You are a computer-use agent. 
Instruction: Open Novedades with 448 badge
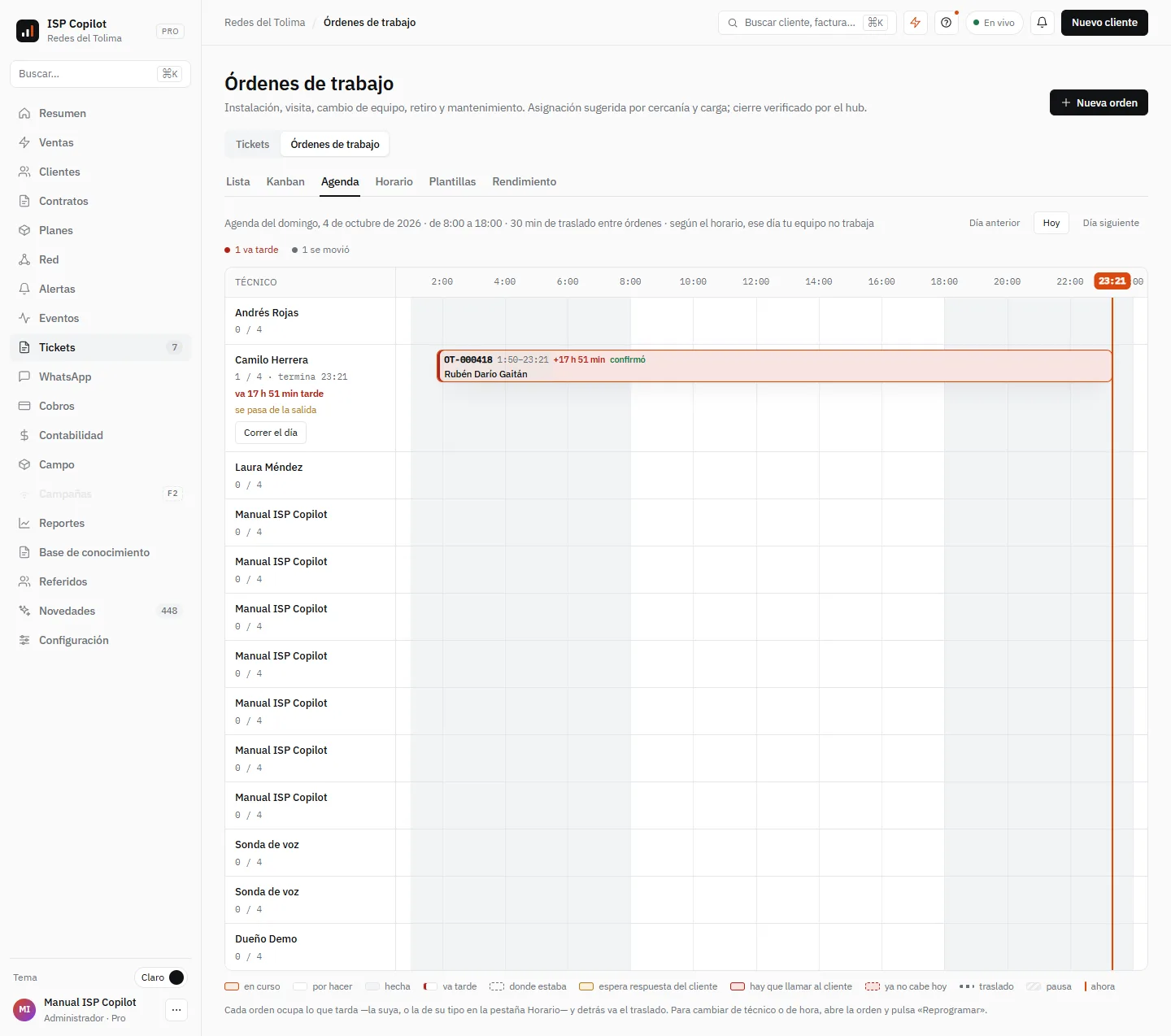point(101,611)
